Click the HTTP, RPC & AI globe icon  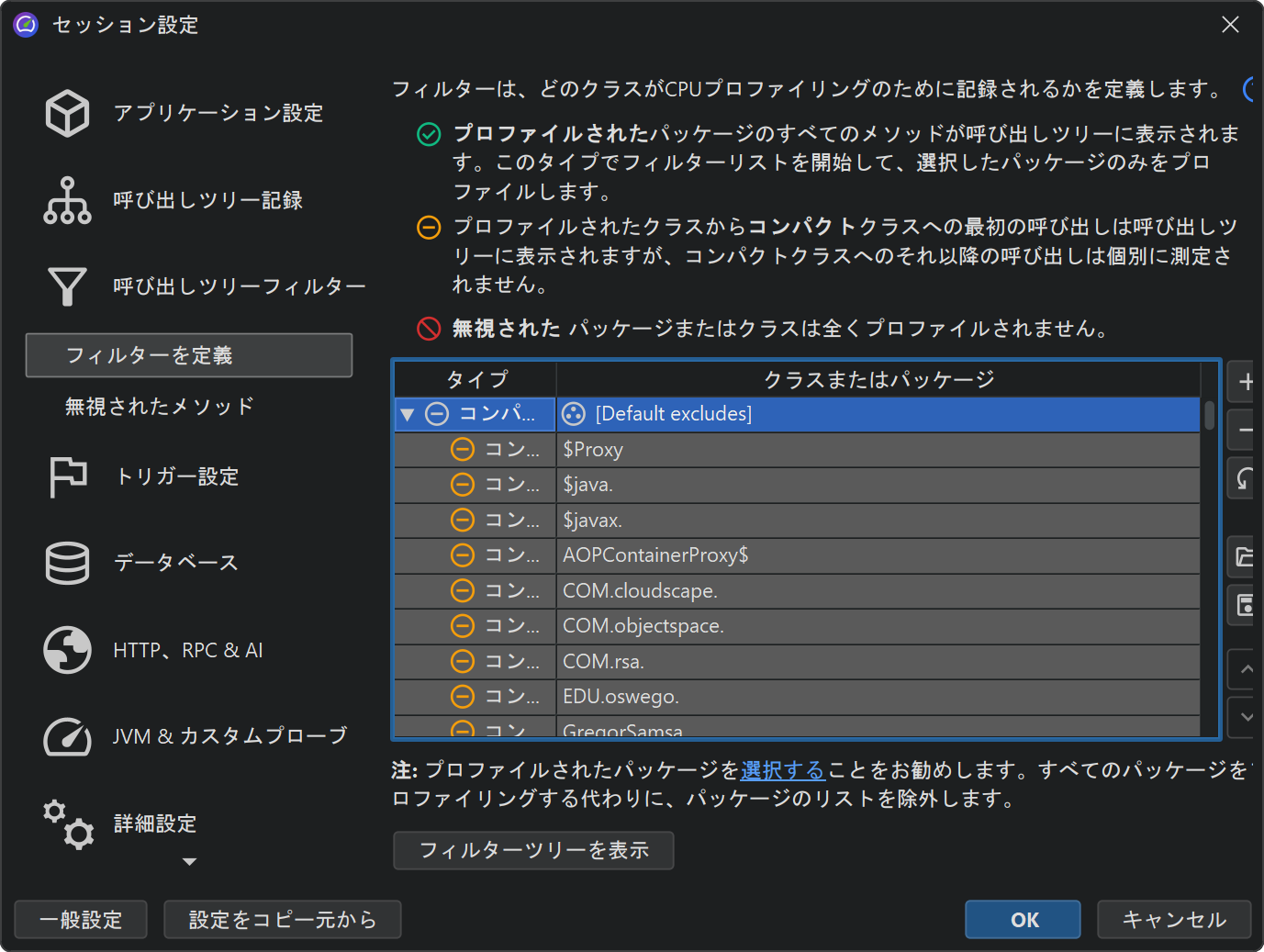(x=67, y=650)
